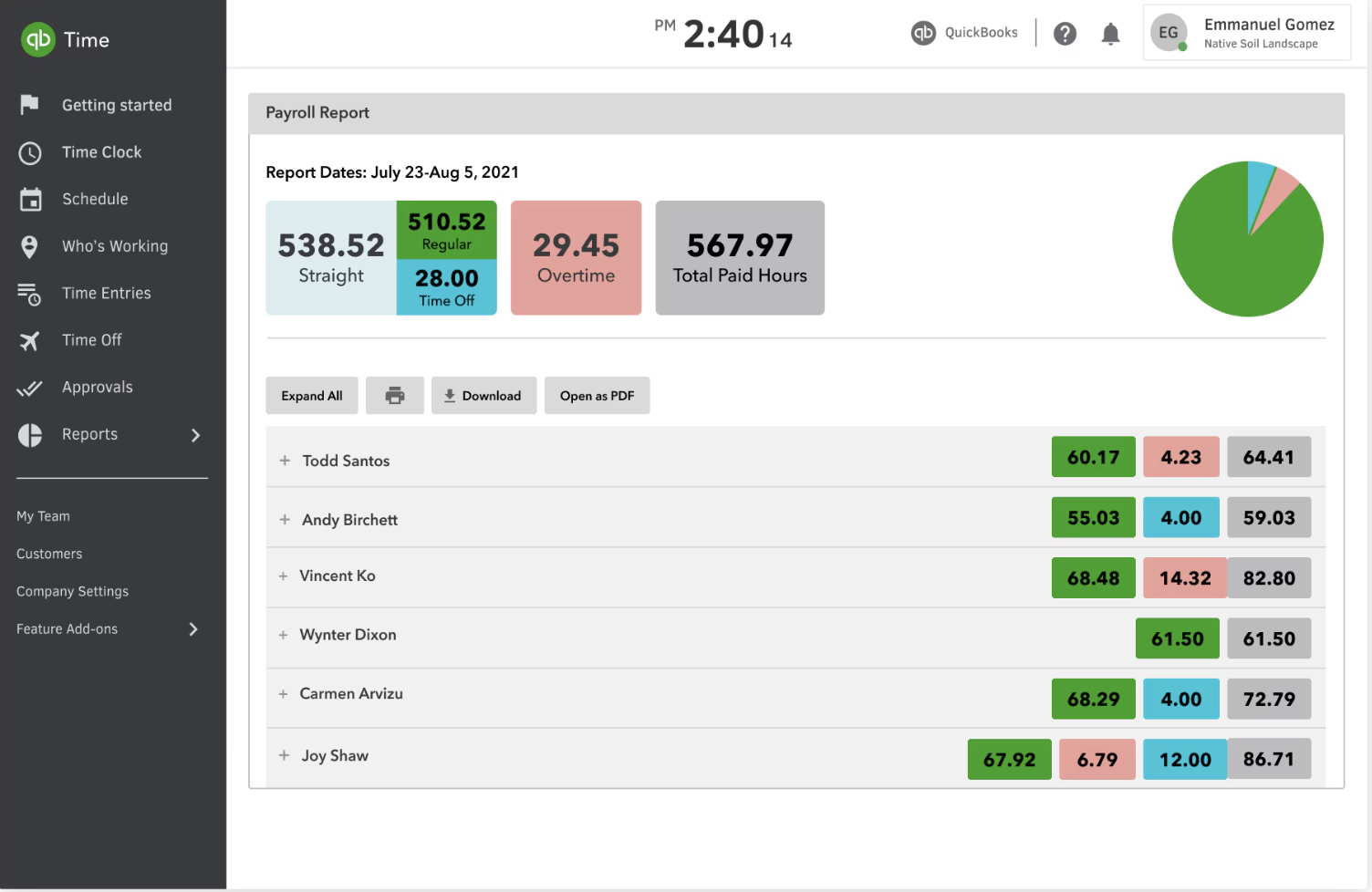Go to My Team in the sidebar

click(43, 515)
